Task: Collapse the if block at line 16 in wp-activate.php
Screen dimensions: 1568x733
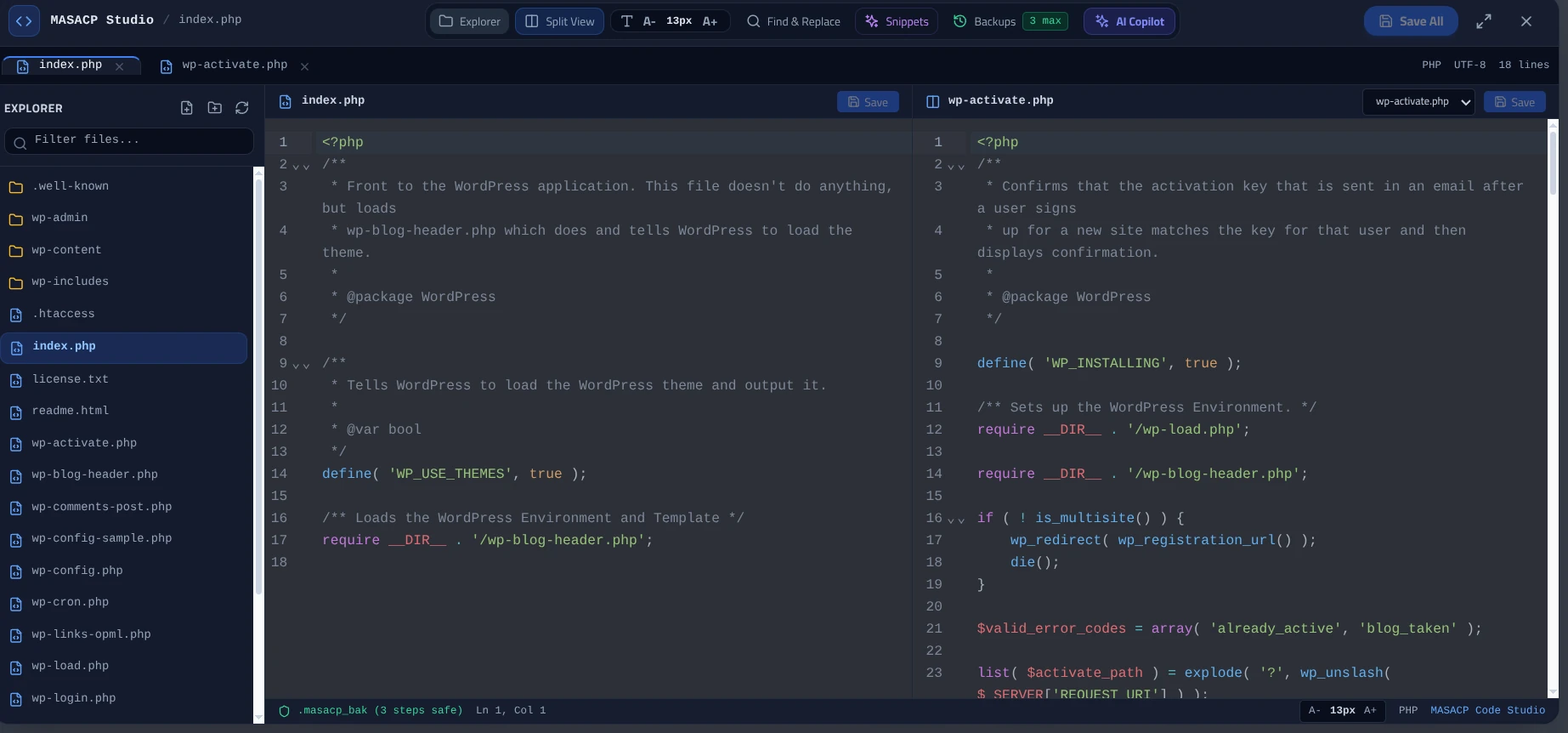Action: pos(956,520)
